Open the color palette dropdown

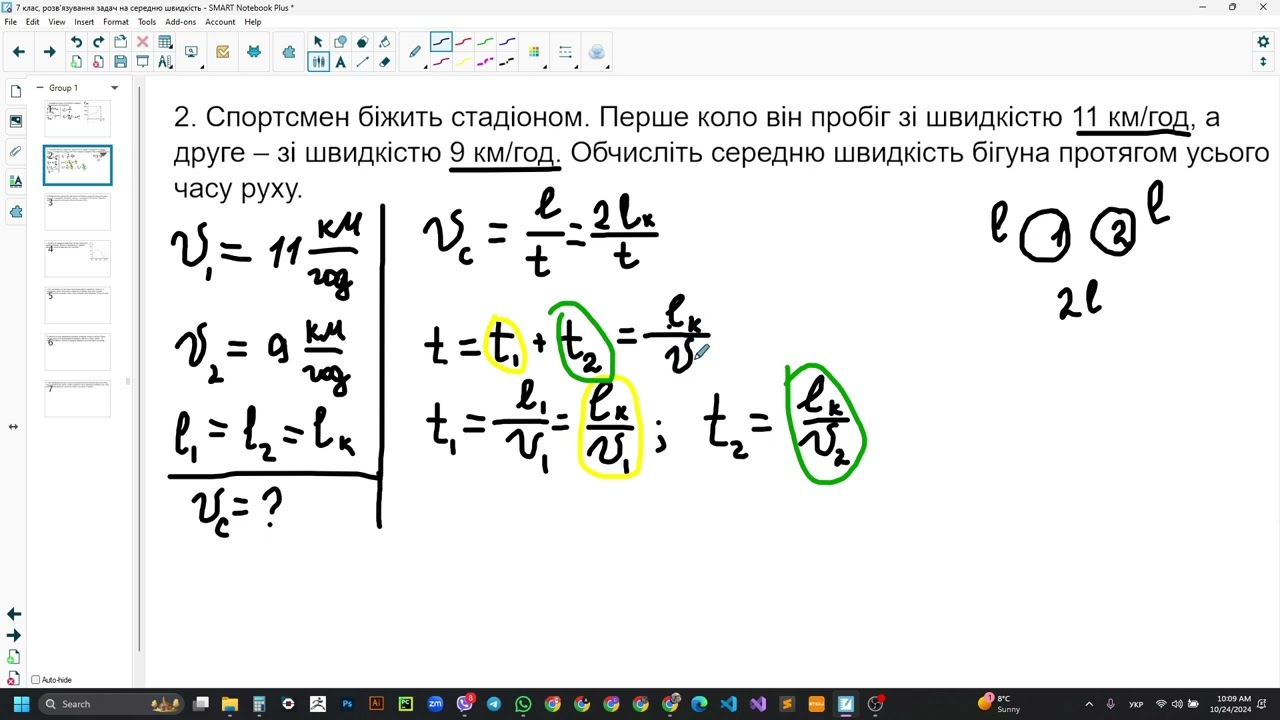coord(535,52)
